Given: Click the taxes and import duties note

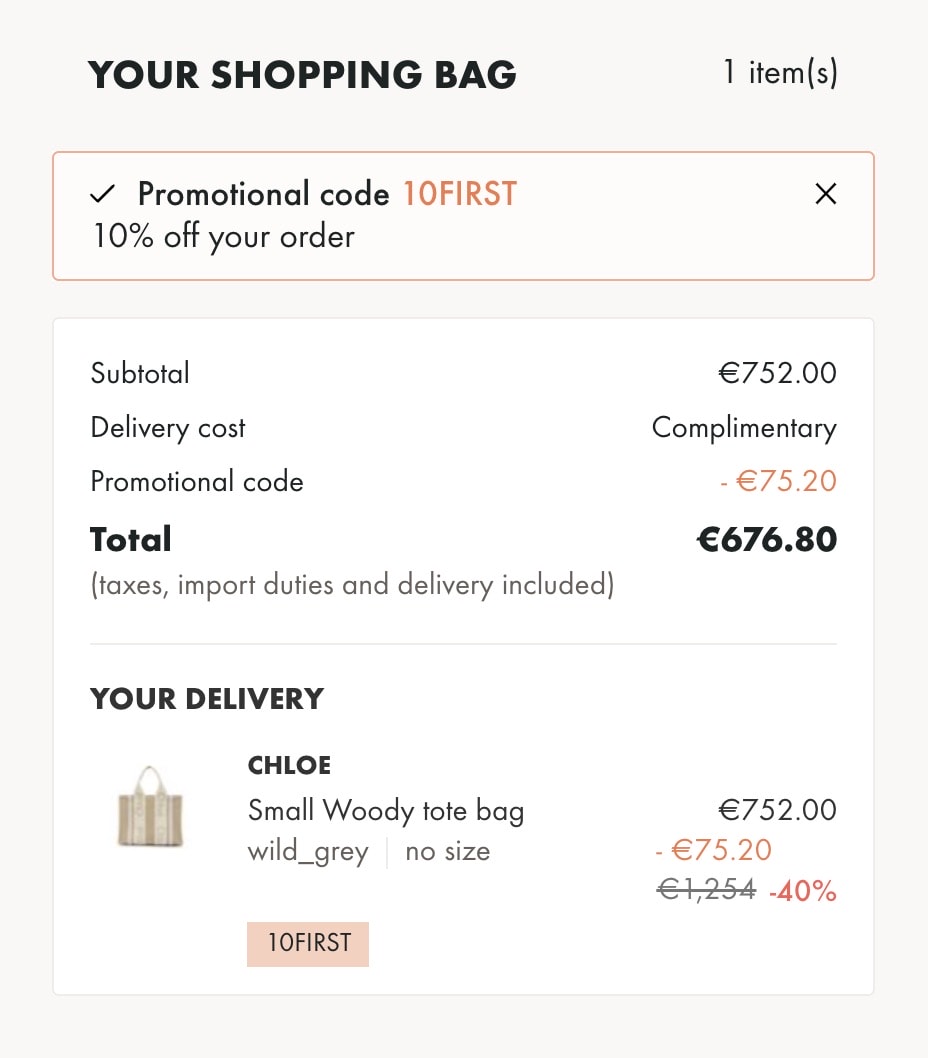Looking at the screenshot, I should tap(352, 584).
